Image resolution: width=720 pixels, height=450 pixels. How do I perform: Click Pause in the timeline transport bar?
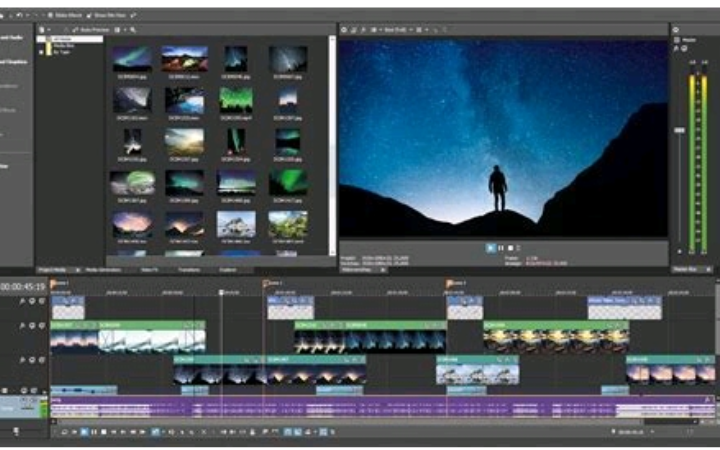94,432
